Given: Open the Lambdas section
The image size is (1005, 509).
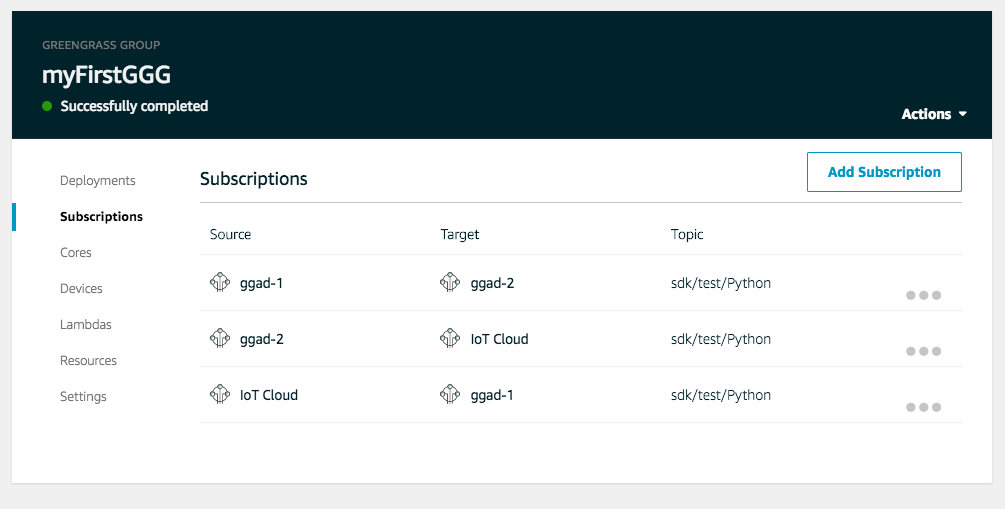Looking at the screenshot, I should pyautogui.click(x=86, y=324).
